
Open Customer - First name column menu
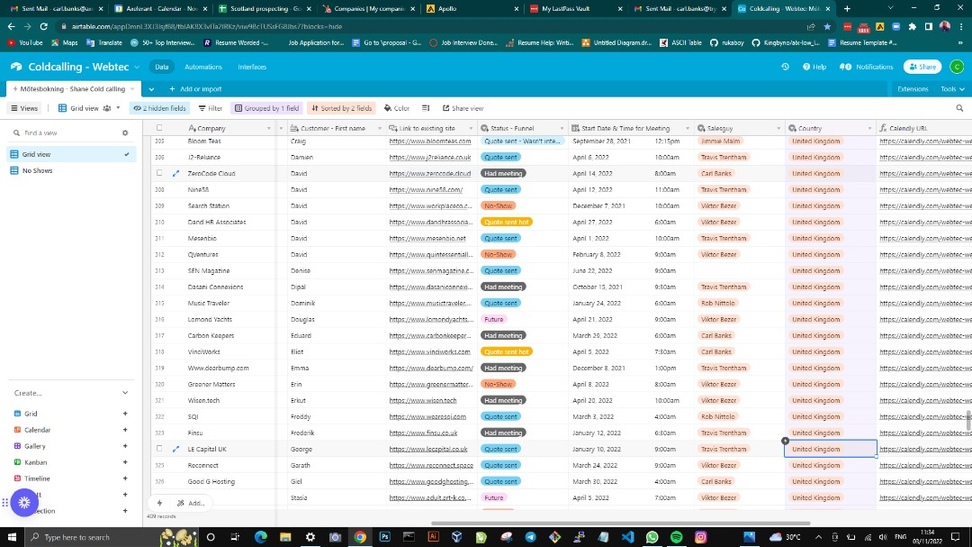[379, 128]
